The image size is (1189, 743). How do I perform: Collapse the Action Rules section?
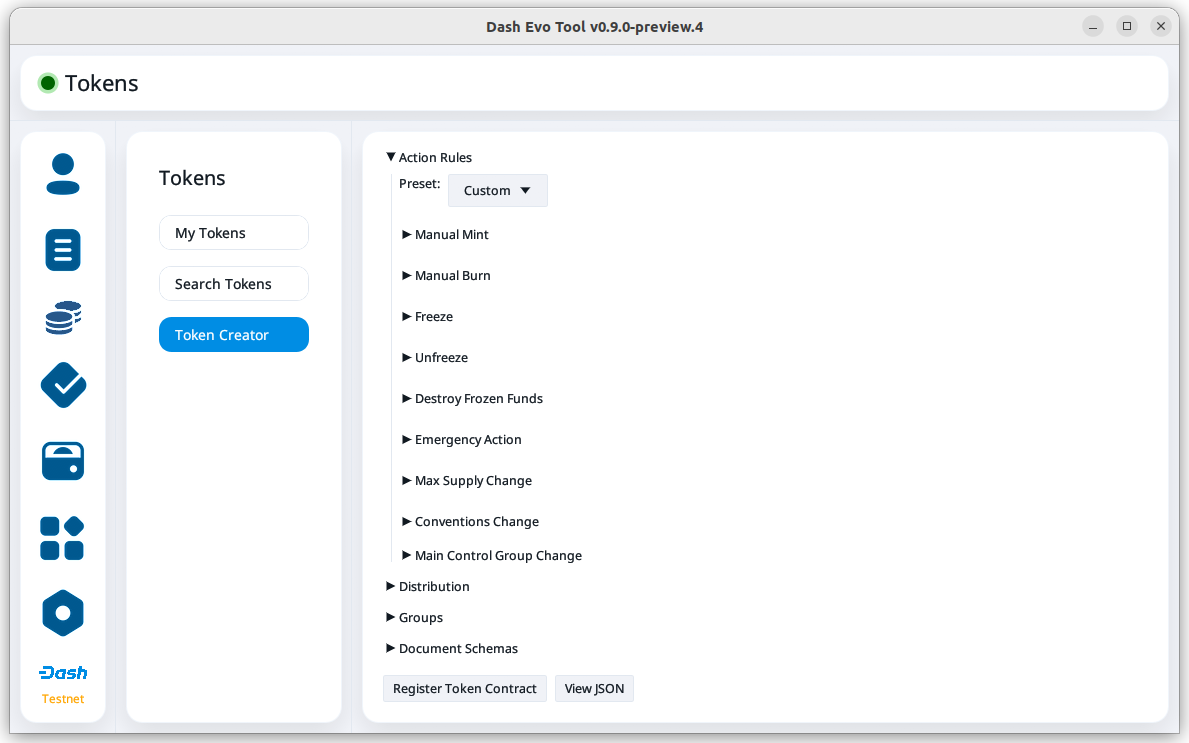click(x=428, y=158)
